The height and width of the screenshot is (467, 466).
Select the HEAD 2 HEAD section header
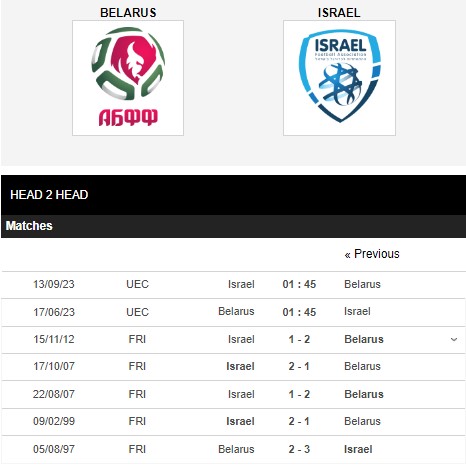pos(49,195)
